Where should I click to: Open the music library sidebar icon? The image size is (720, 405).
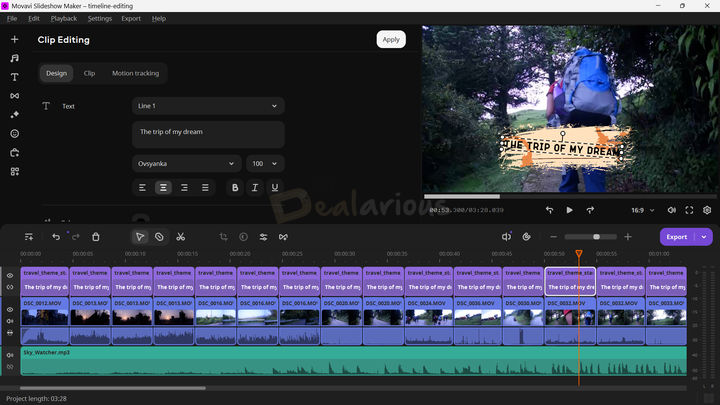(x=15, y=58)
